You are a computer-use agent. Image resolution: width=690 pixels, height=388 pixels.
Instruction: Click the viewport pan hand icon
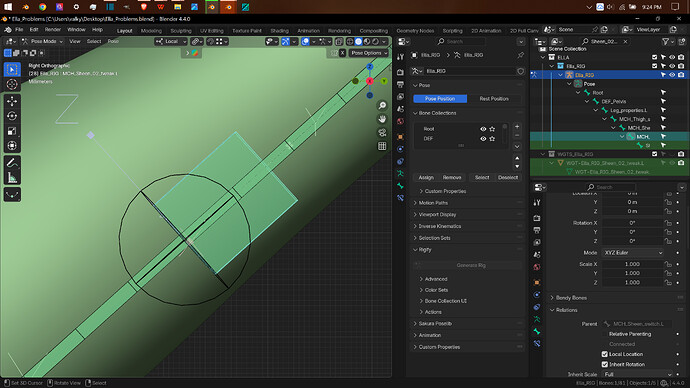click(x=382, y=119)
